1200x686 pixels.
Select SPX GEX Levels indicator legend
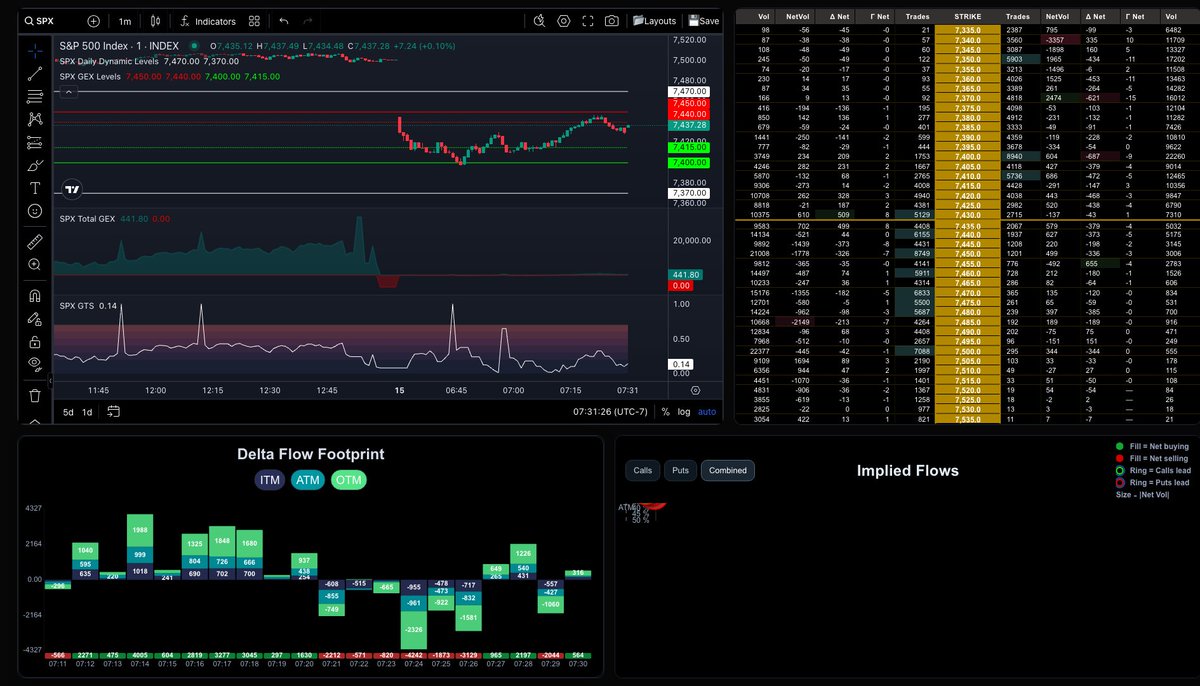(92, 77)
